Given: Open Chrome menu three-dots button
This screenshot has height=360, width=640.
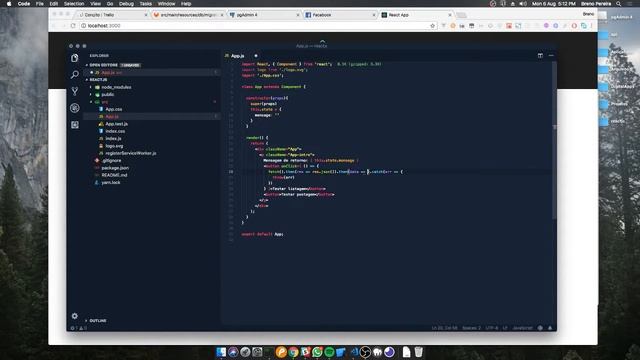Looking at the screenshot, I should tap(591, 26).
